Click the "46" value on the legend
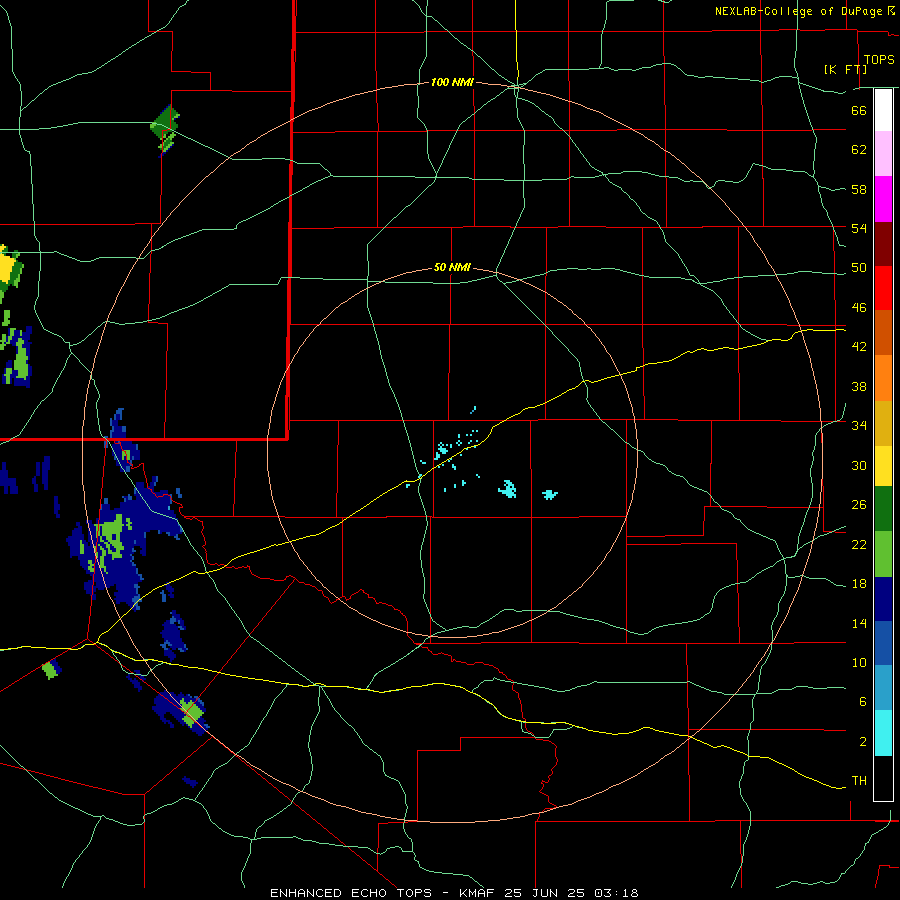 pos(859,308)
